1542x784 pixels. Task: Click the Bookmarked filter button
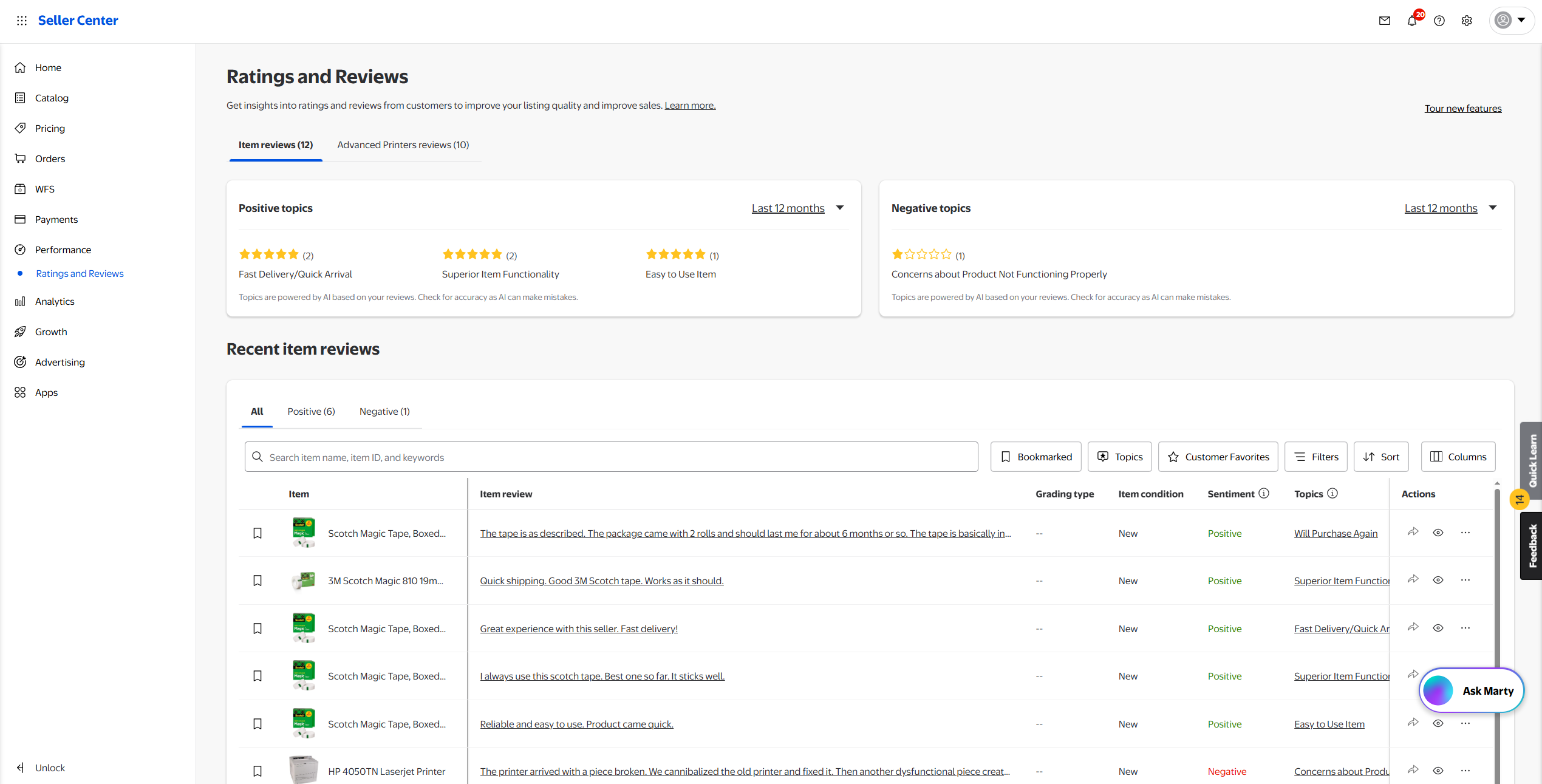point(1035,457)
